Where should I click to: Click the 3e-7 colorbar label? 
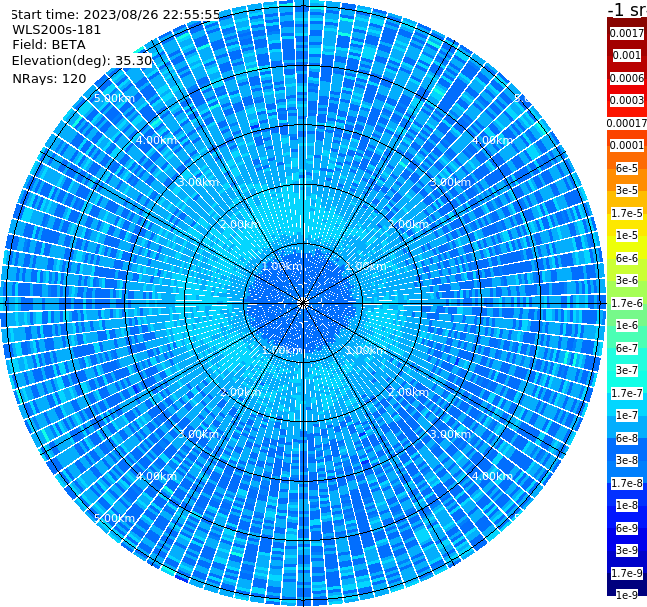(627, 370)
